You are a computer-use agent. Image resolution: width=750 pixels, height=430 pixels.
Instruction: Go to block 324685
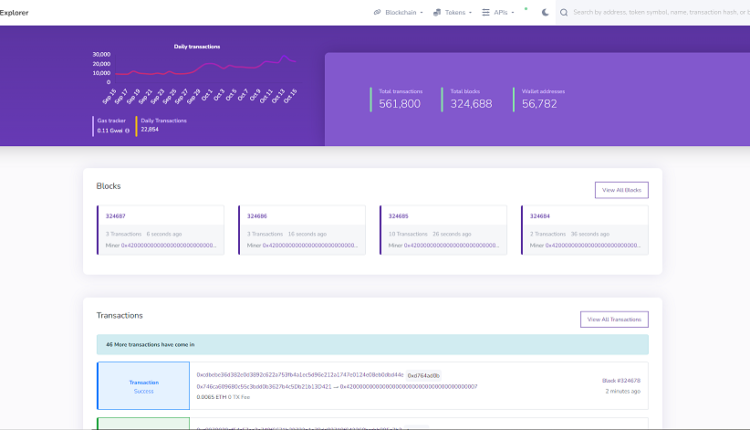coord(398,216)
